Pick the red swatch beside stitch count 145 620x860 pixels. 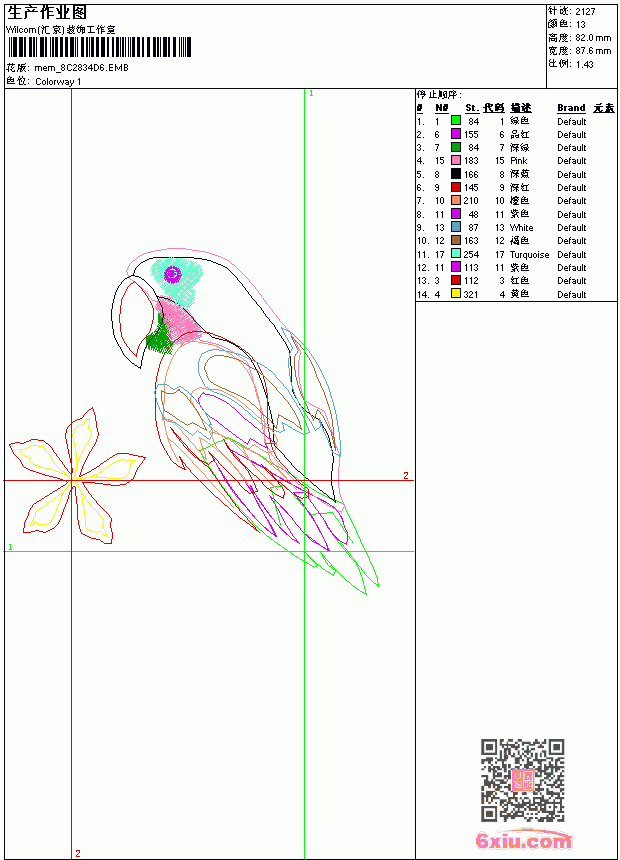pyautogui.click(x=455, y=186)
